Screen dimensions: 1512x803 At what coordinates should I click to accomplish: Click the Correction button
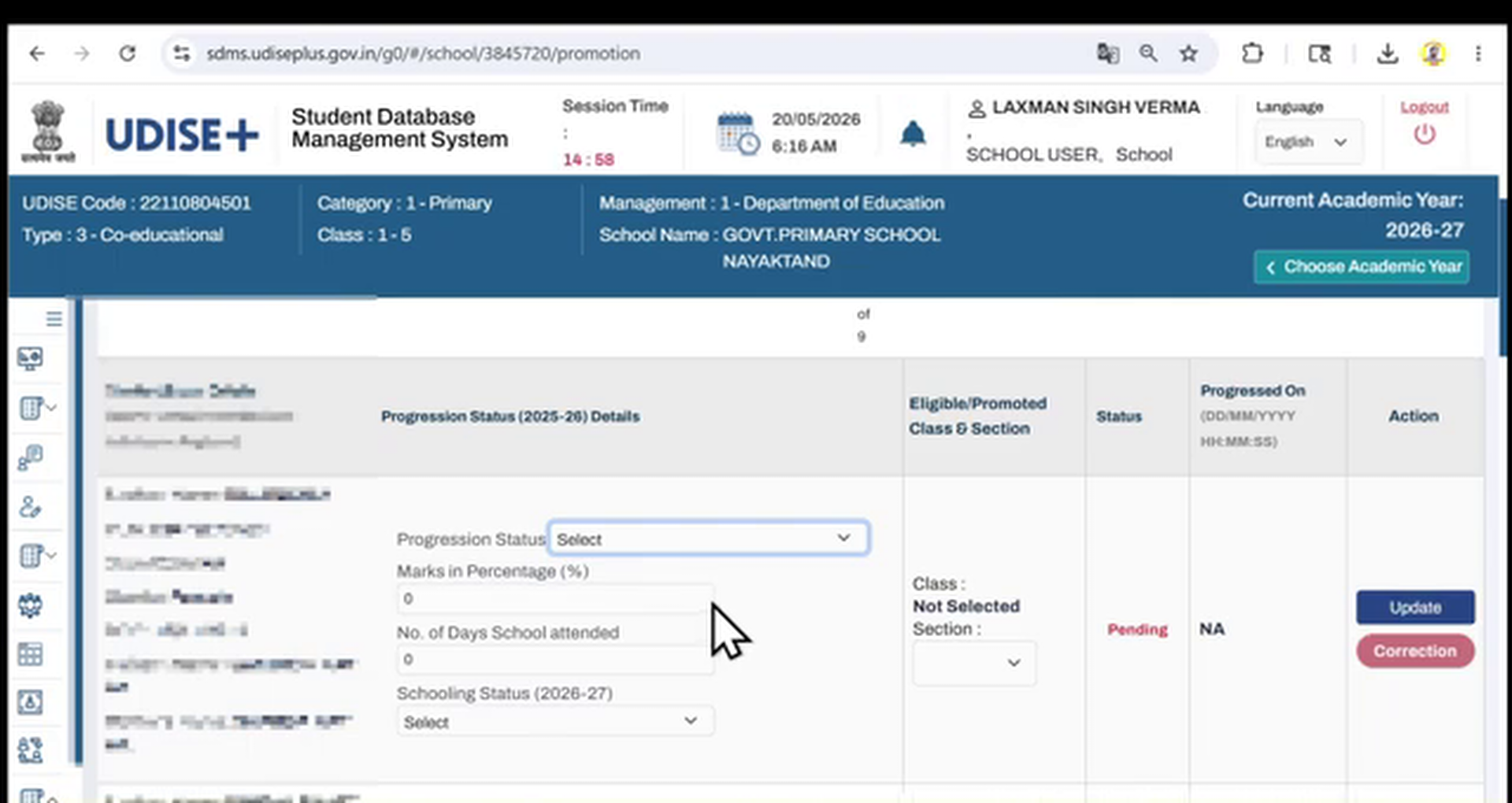click(1415, 651)
